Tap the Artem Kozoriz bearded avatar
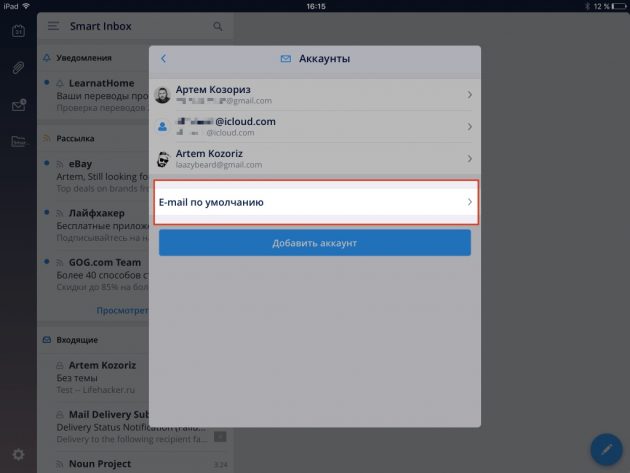 (162, 159)
